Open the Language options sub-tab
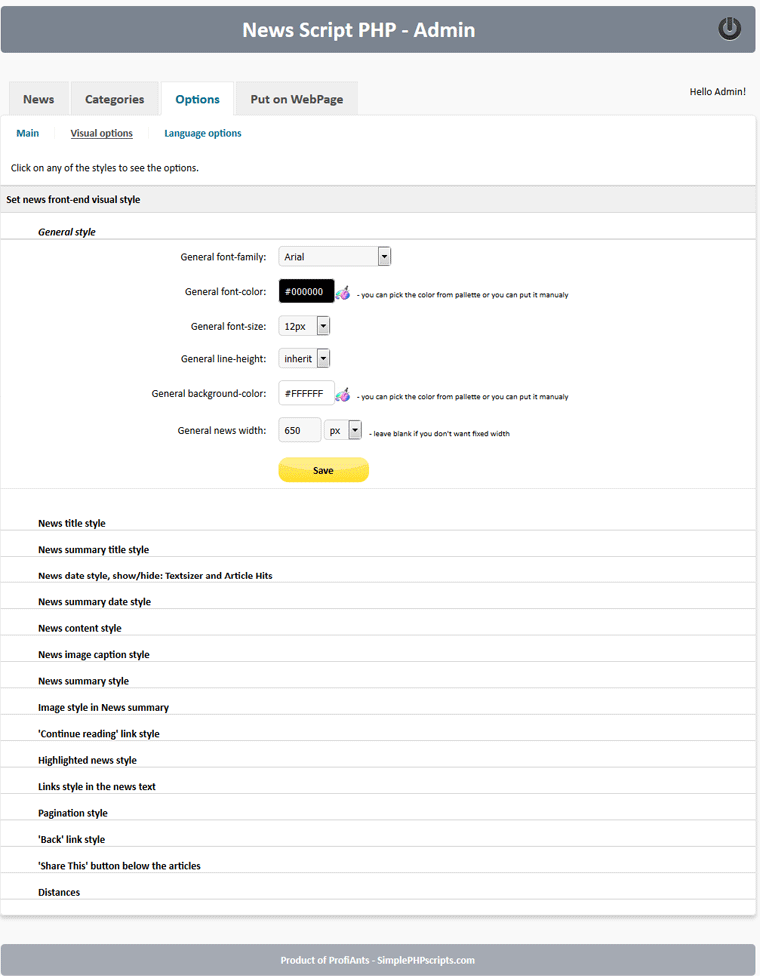760x978 pixels. click(x=203, y=133)
